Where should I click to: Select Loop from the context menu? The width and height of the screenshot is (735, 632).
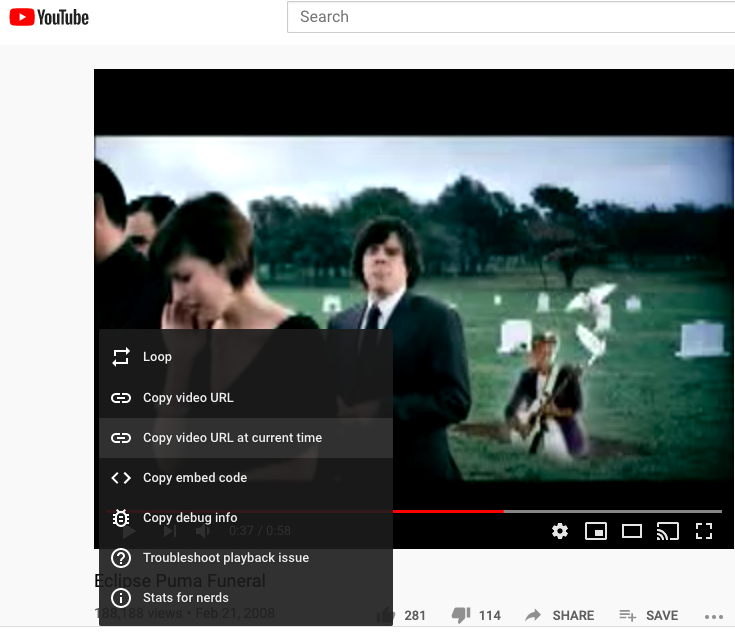coord(246,357)
